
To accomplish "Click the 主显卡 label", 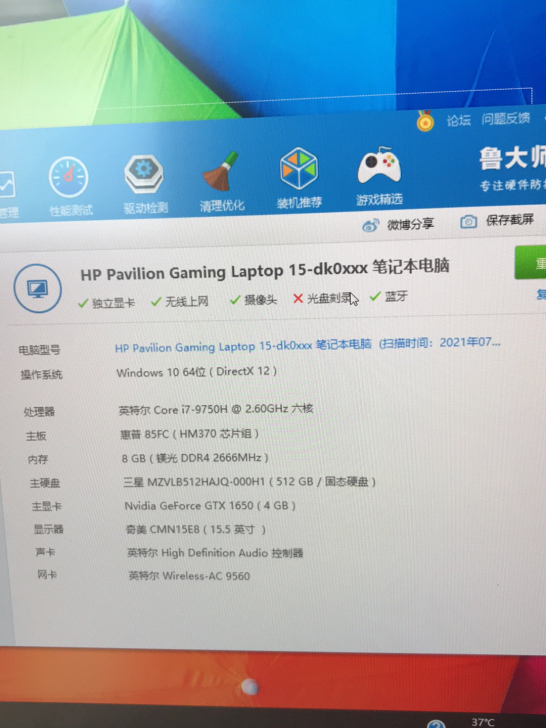I will [46, 507].
